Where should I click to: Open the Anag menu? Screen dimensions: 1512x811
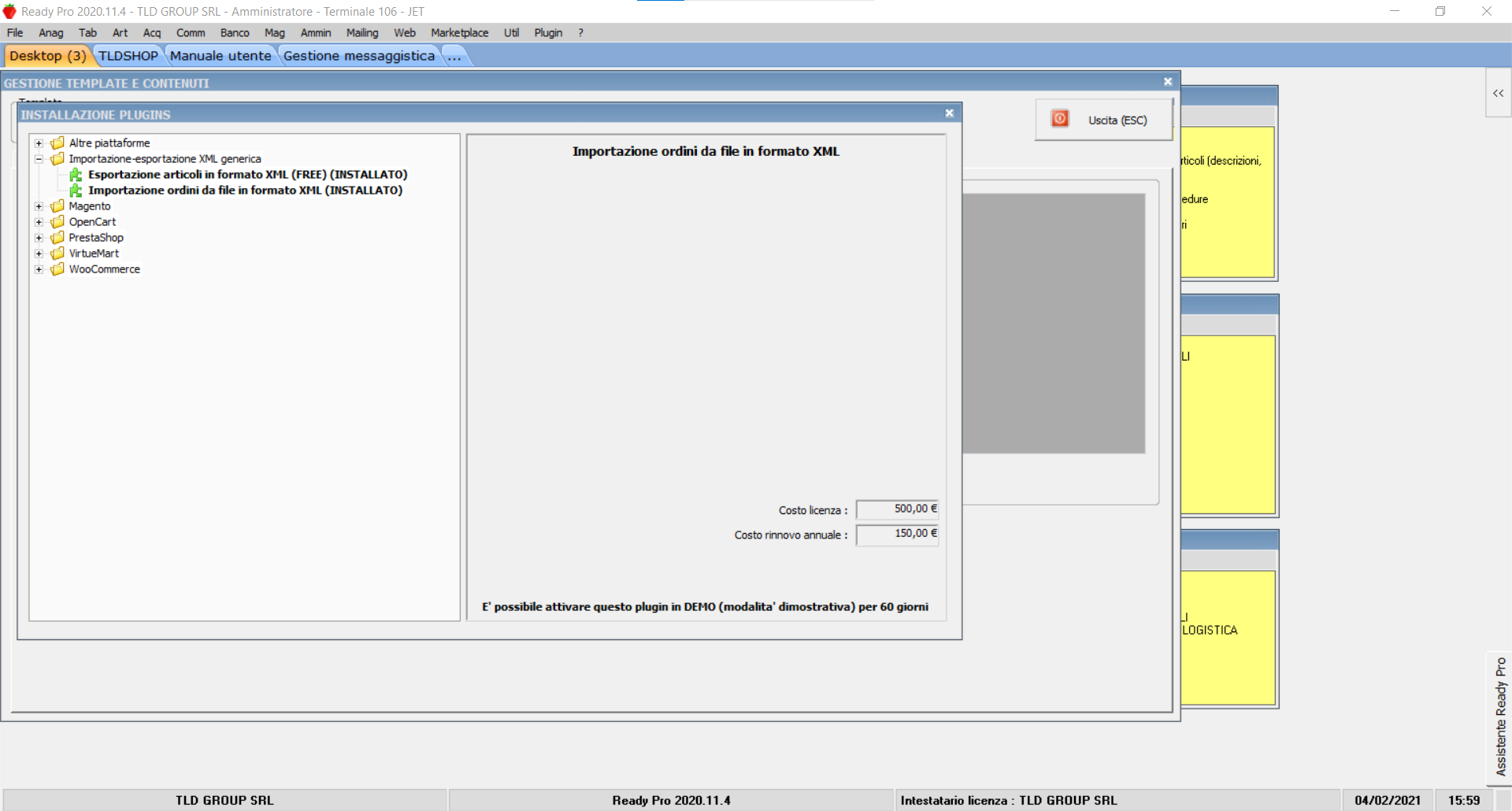point(51,33)
